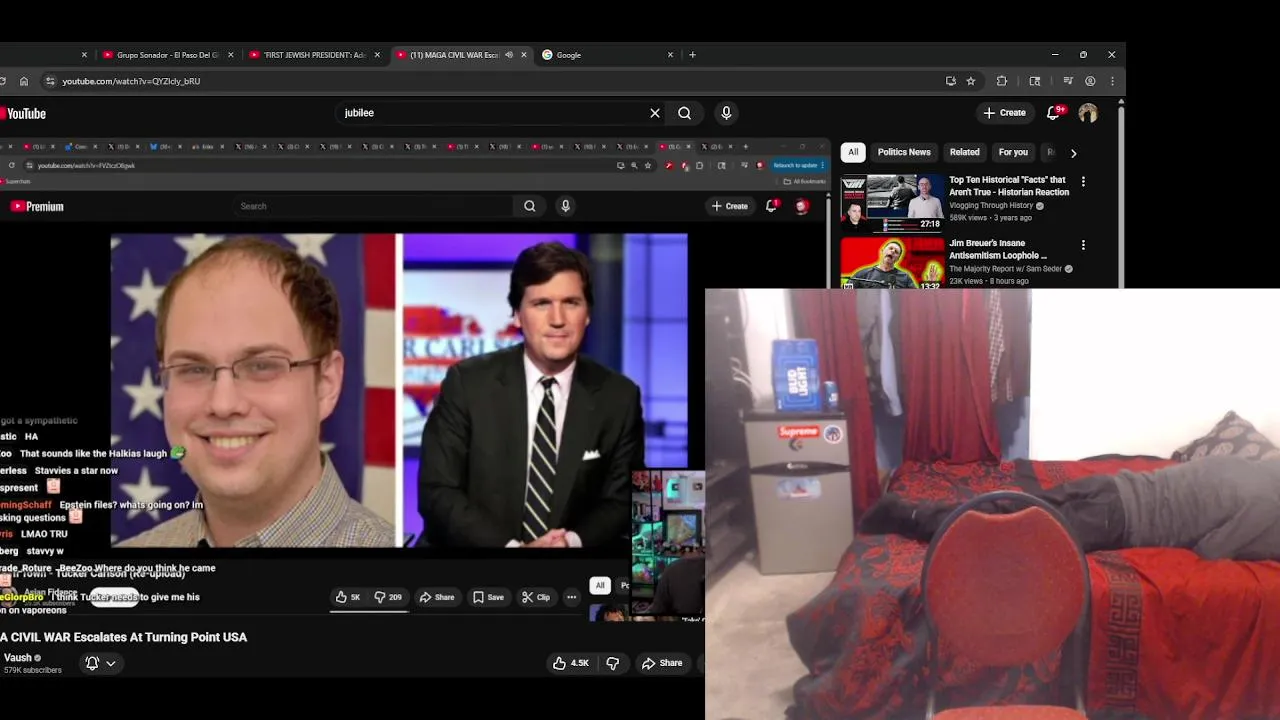Select the Politics News filter chip

click(x=904, y=152)
